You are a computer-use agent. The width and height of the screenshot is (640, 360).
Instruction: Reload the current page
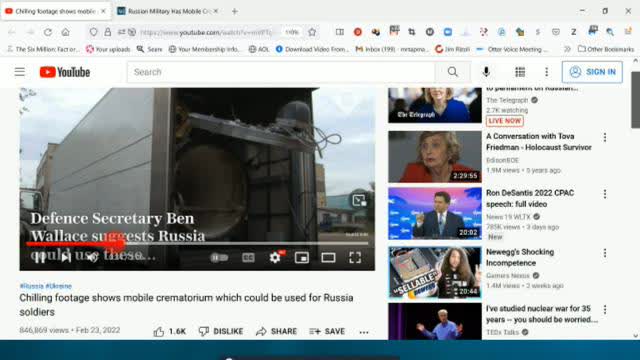[x=48, y=32]
